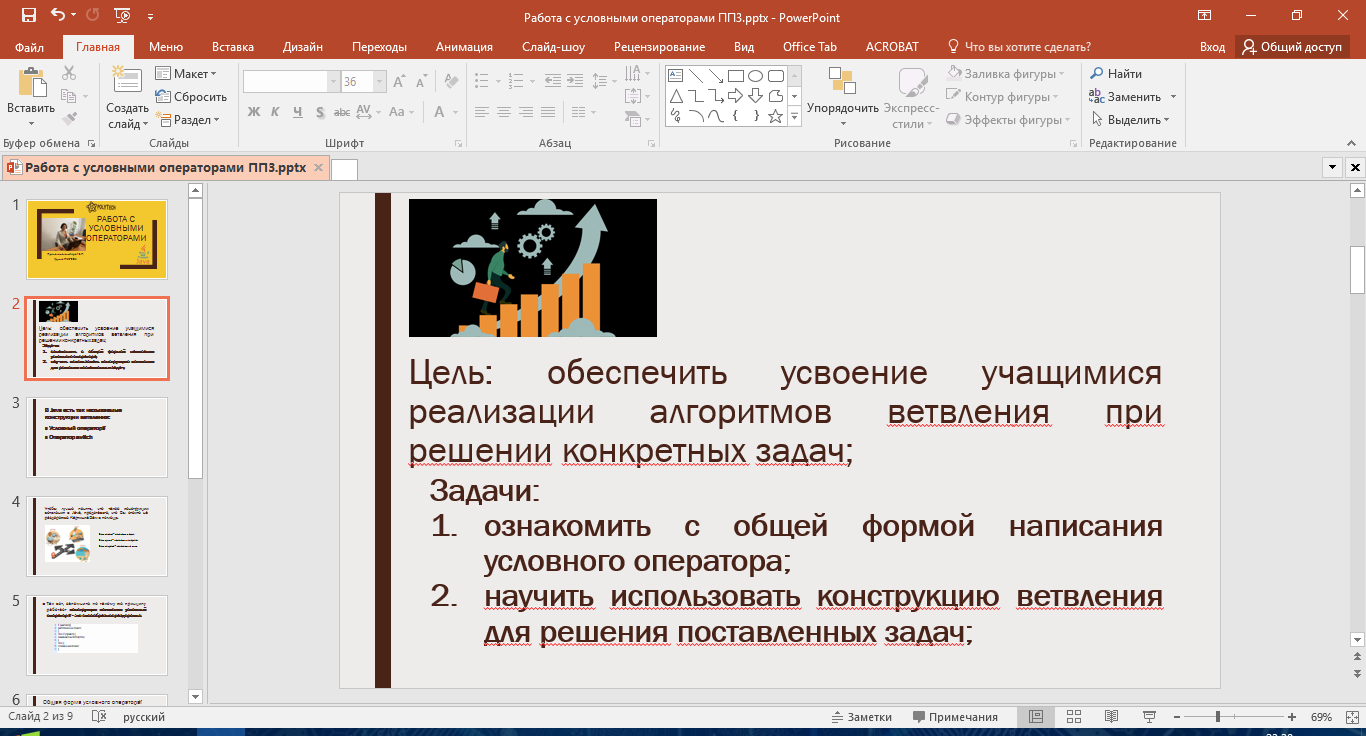
Task: Center-align the text
Action: [502, 112]
